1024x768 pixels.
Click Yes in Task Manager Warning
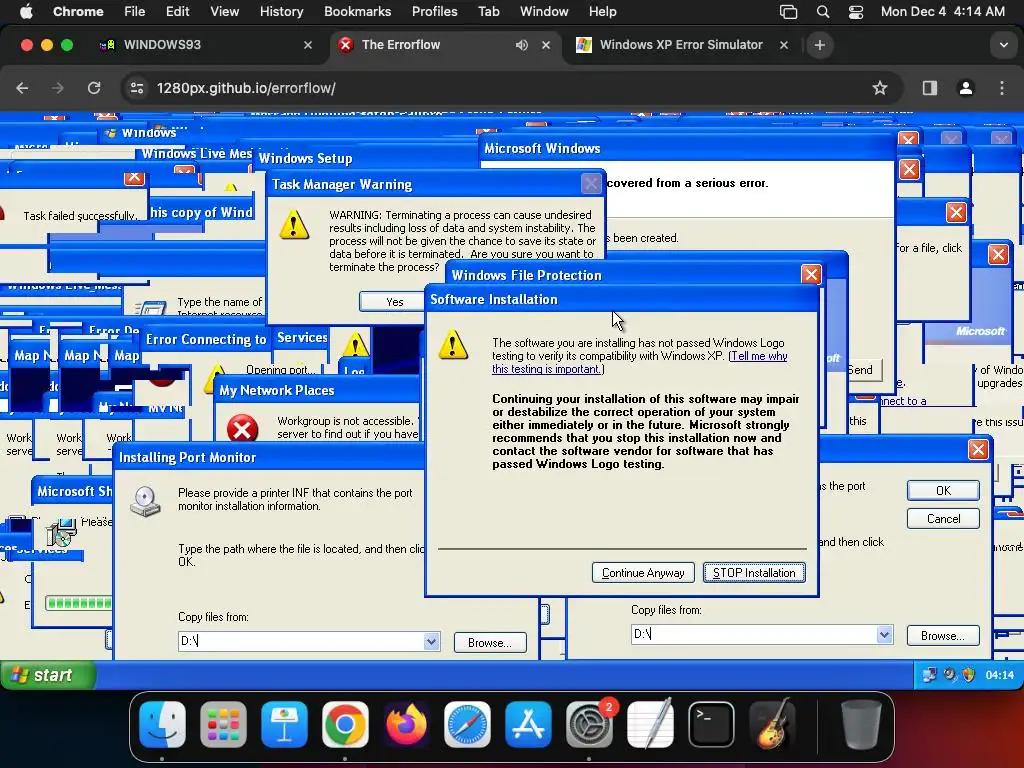(394, 302)
